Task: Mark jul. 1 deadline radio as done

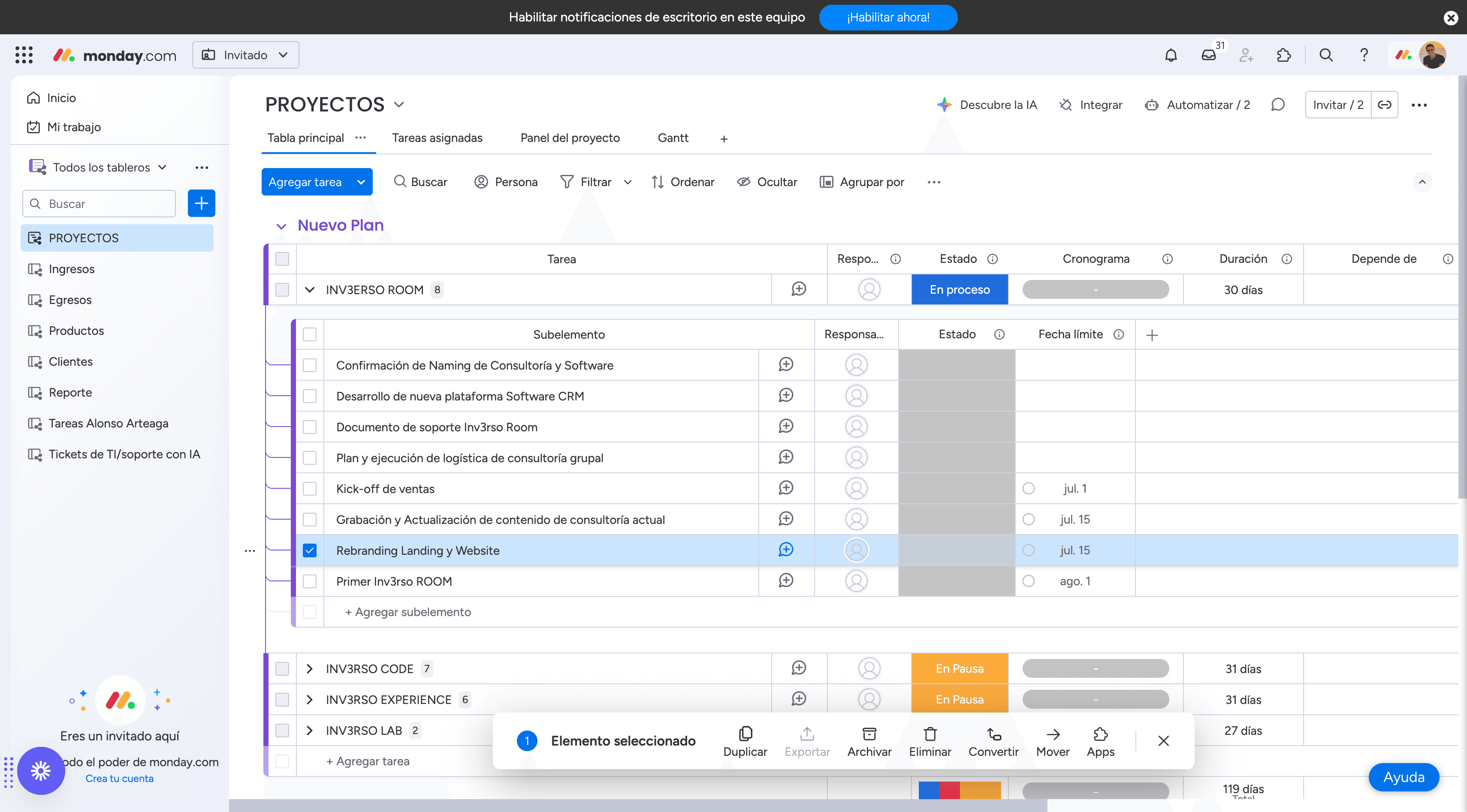Action: [x=1029, y=488]
